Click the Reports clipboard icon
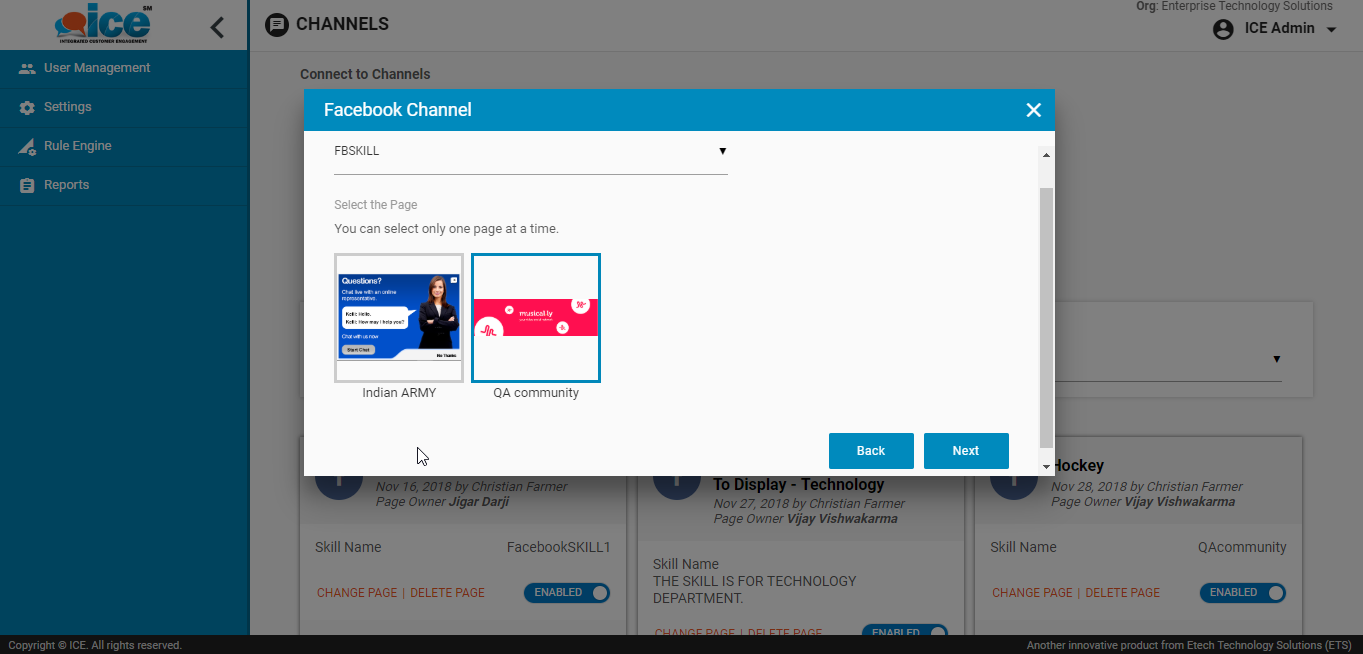The height and width of the screenshot is (654, 1363). (27, 186)
